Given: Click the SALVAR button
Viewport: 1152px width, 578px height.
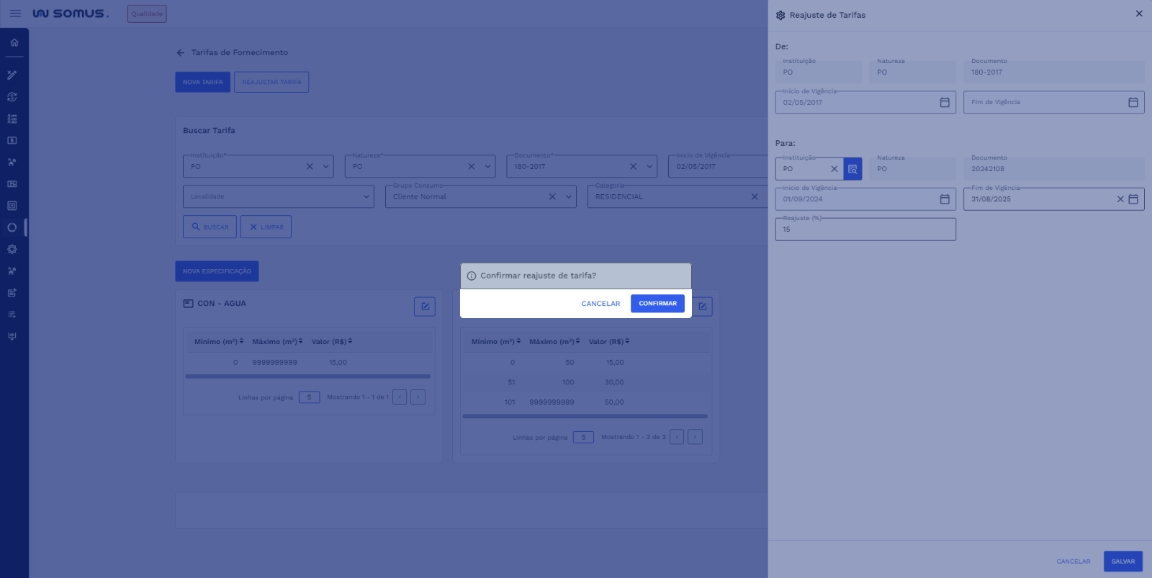Looking at the screenshot, I should (1122, 561).
